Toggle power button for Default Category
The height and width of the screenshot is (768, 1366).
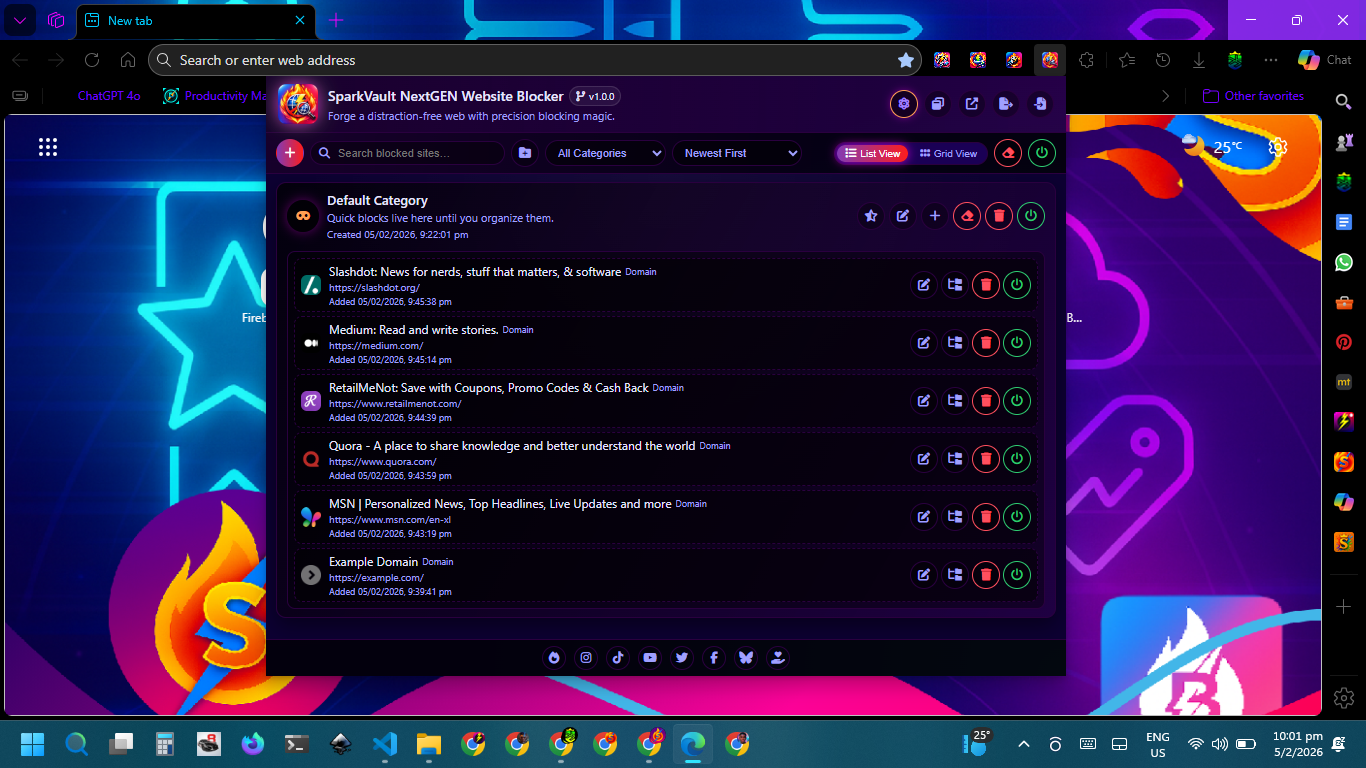(x=1031, y=216)
